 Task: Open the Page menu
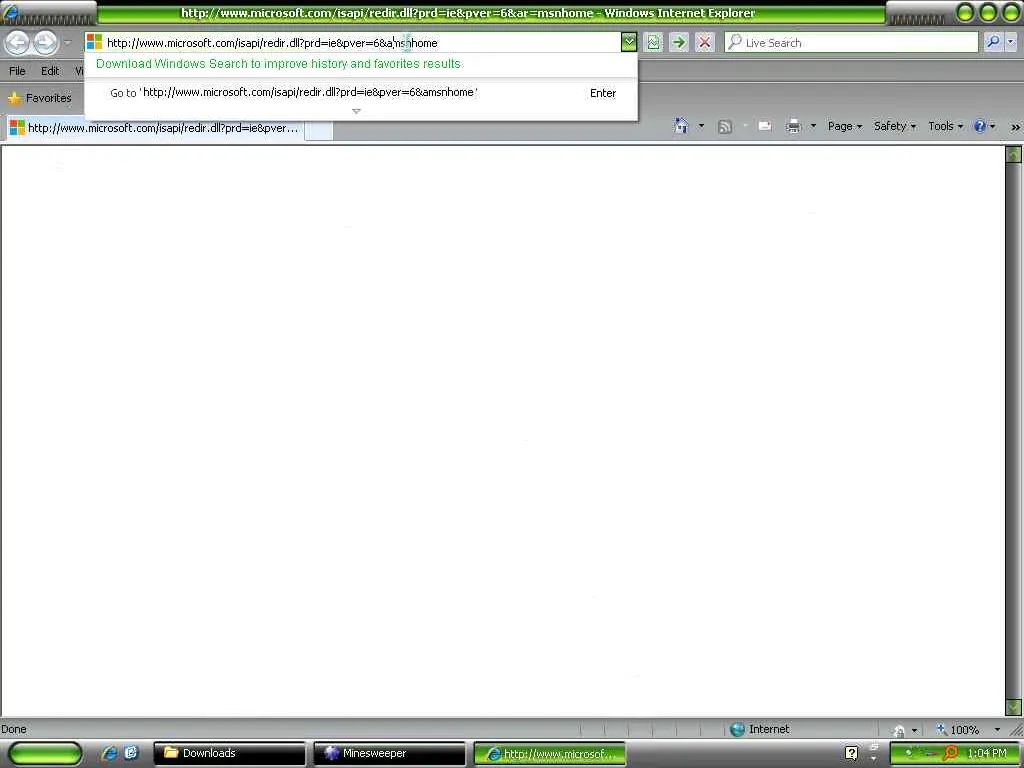coord(844,126)
